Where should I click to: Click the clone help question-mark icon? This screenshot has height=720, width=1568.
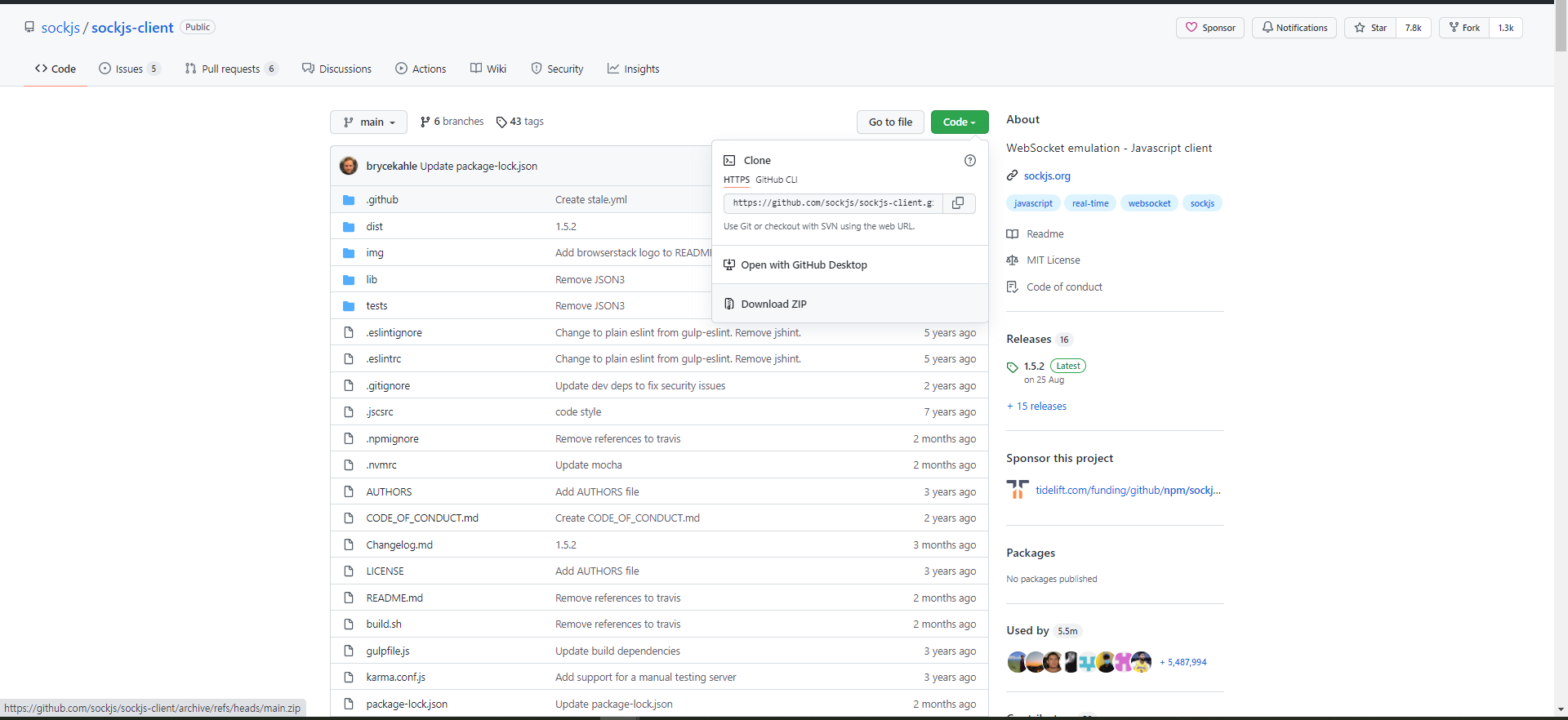pyautogui.click(x=970, y=161)
